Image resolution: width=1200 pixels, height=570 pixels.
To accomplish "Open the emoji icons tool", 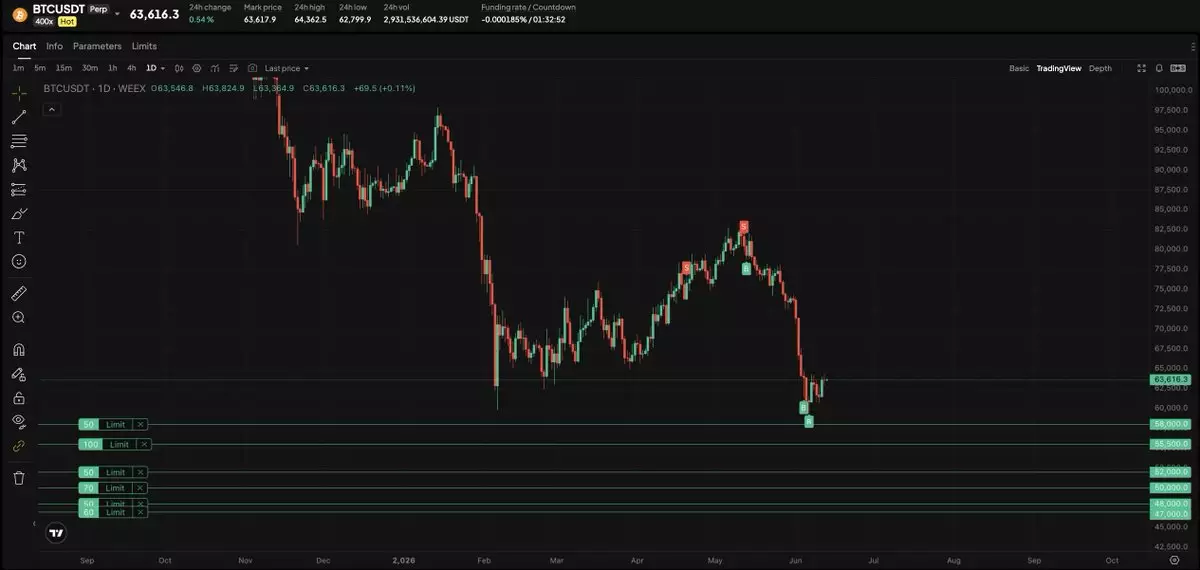I will click(19, 261).
